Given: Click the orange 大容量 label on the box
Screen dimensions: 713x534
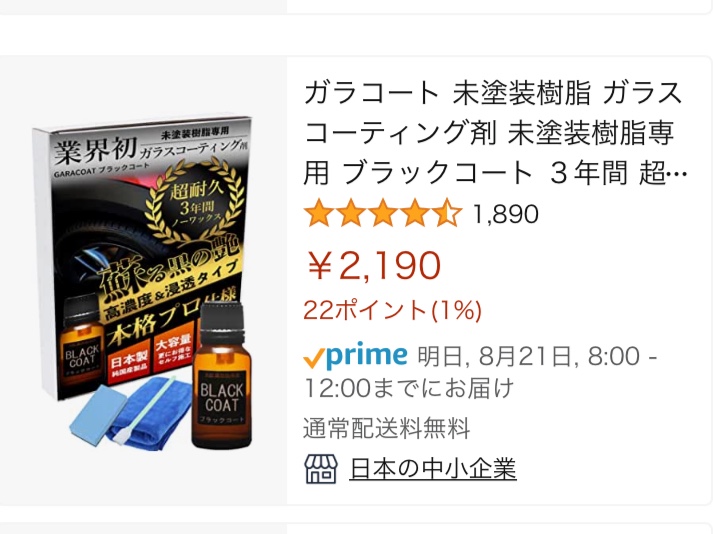Looking at the screenshot, I should point(173,354).
